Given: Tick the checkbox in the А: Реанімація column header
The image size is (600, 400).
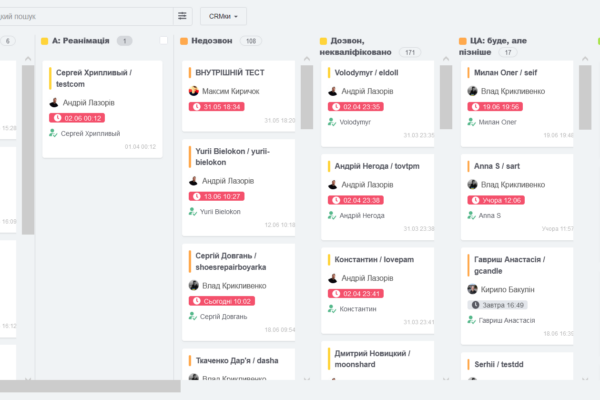Looking at the screenshot, I should tap(164, 41).
